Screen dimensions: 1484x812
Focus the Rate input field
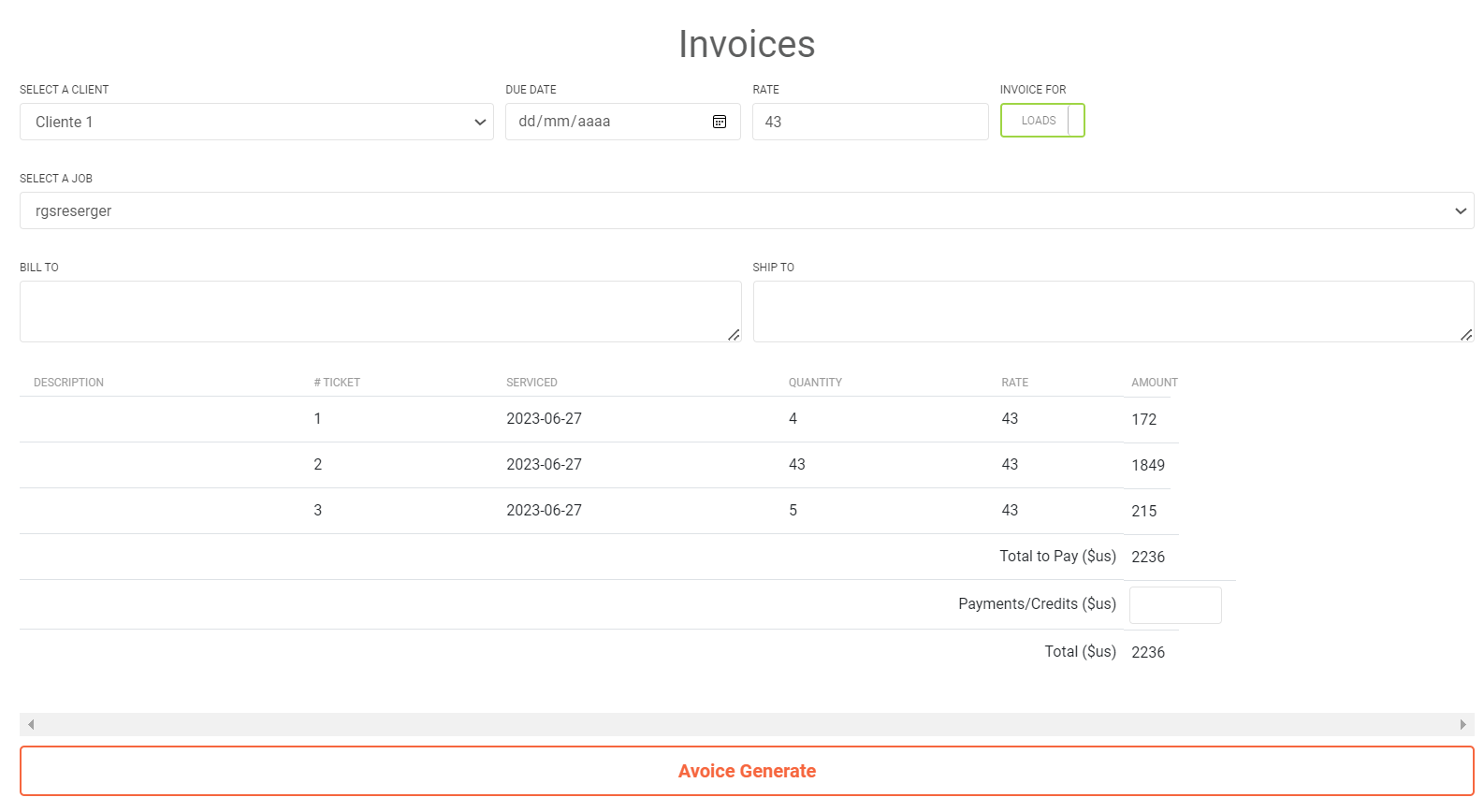pyautogui.click(x=870, y=122)
